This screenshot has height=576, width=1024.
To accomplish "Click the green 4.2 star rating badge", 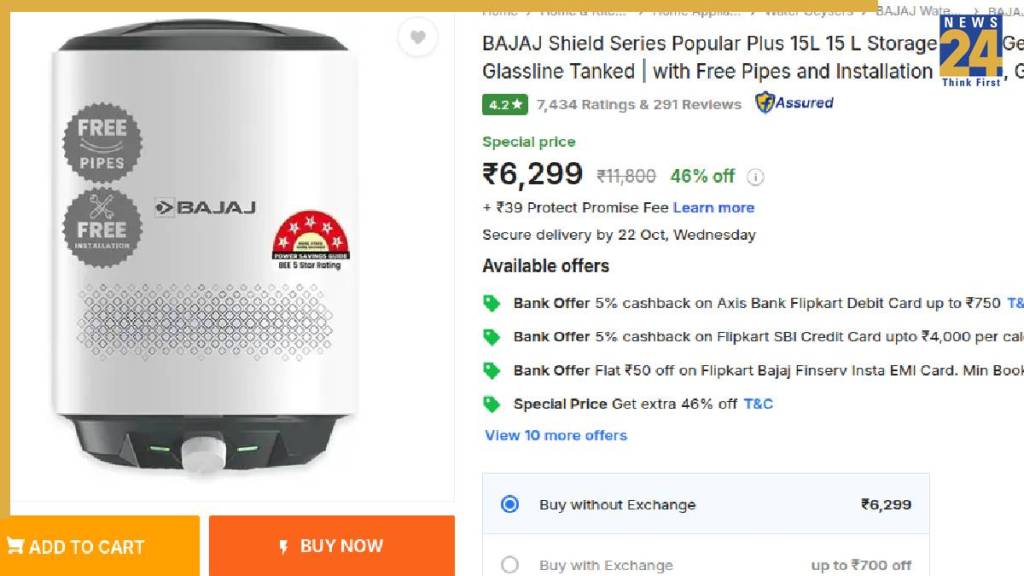I will click(505, 104).
